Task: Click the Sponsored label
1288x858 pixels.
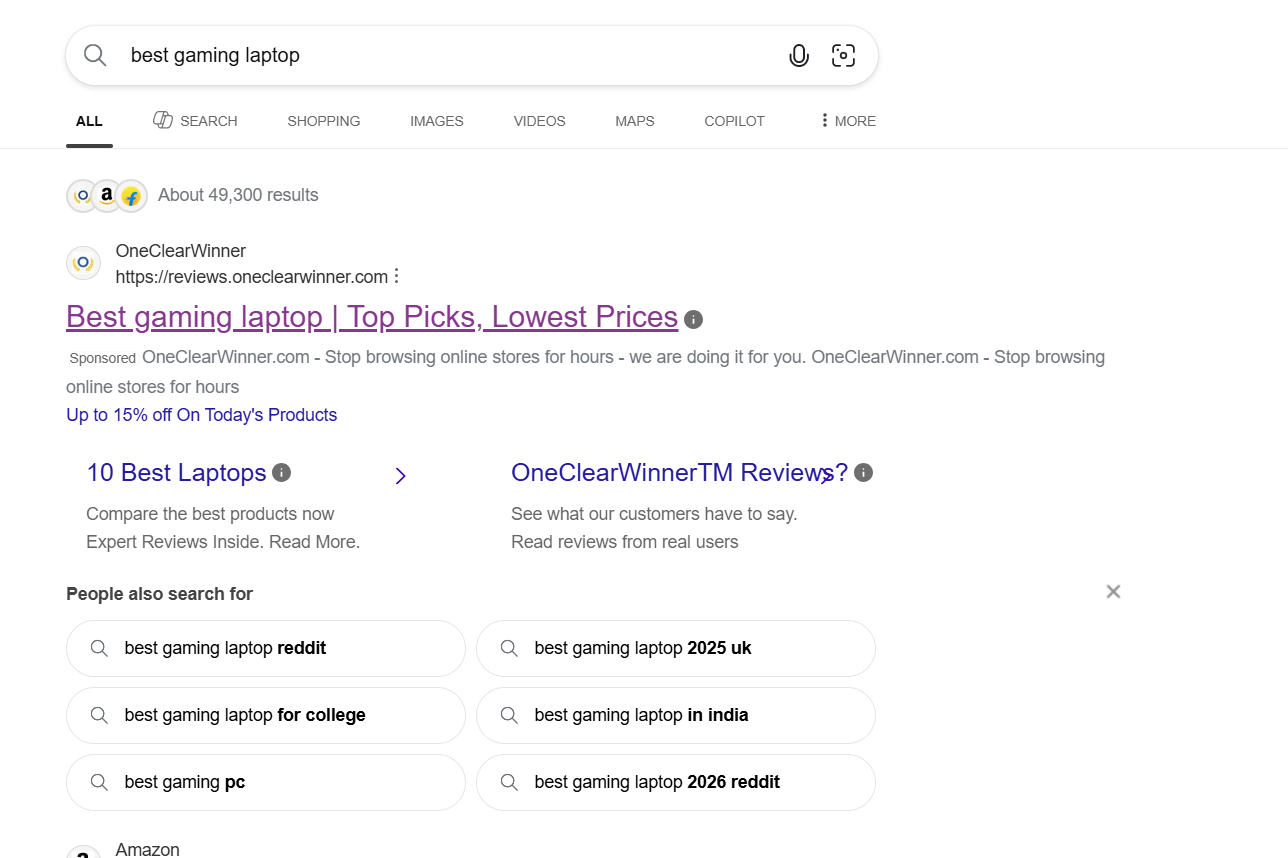Action: click(x=102, y=358)
